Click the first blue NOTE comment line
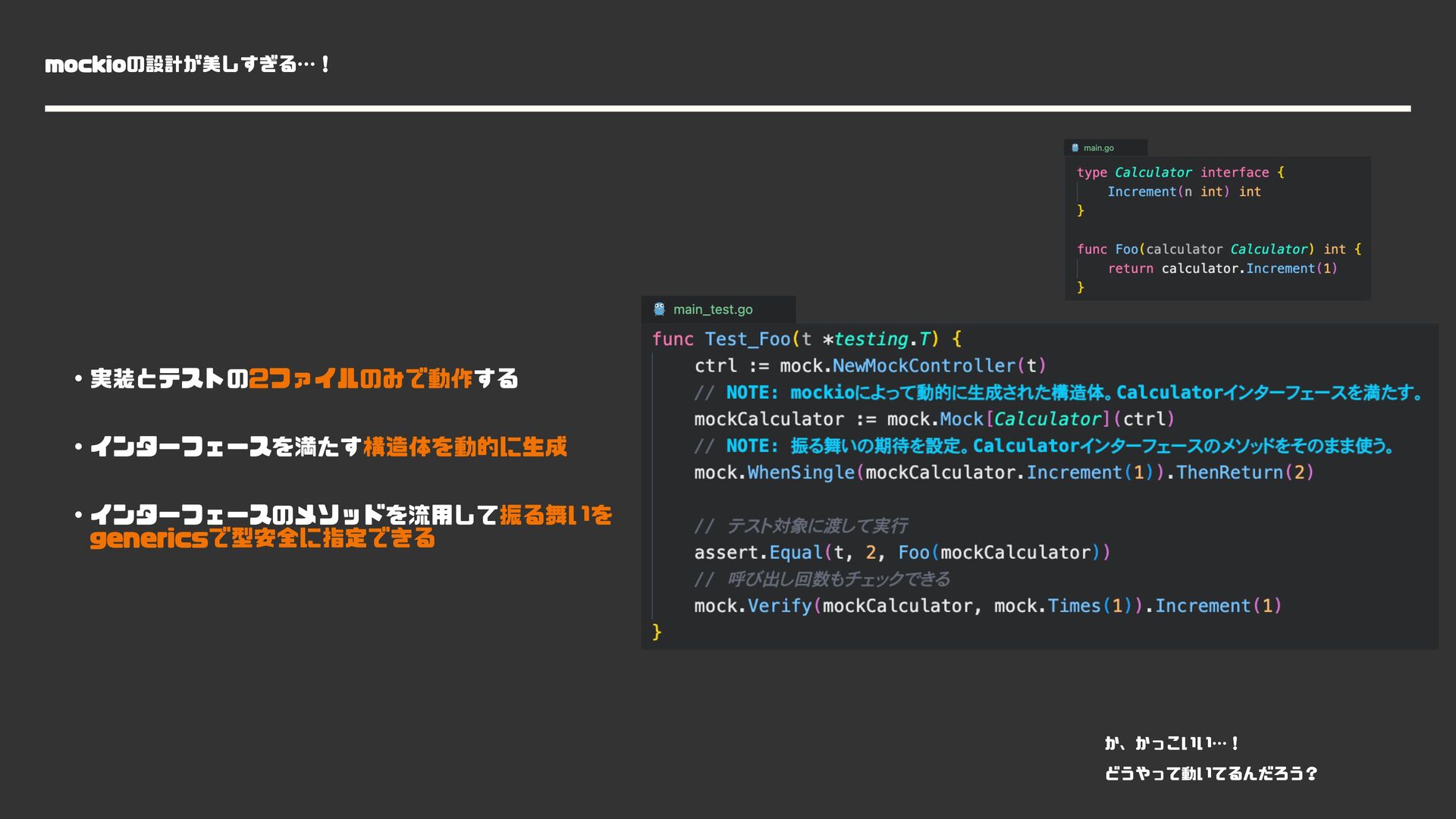Screen dimensions: 1456x819 click(1058, 393)
